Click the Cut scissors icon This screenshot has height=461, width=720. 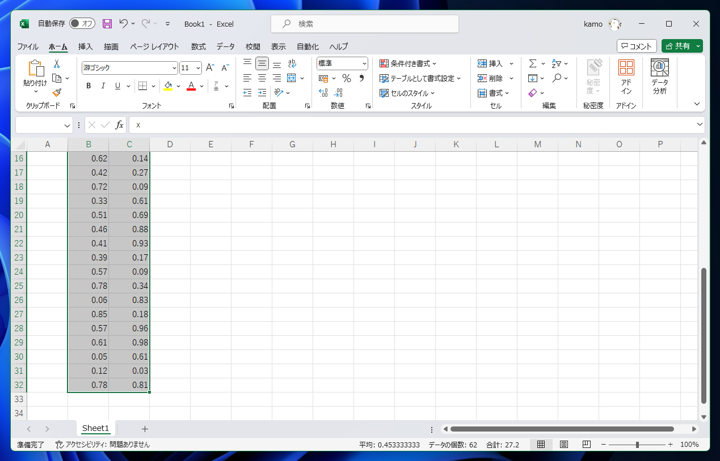(57, 64)
